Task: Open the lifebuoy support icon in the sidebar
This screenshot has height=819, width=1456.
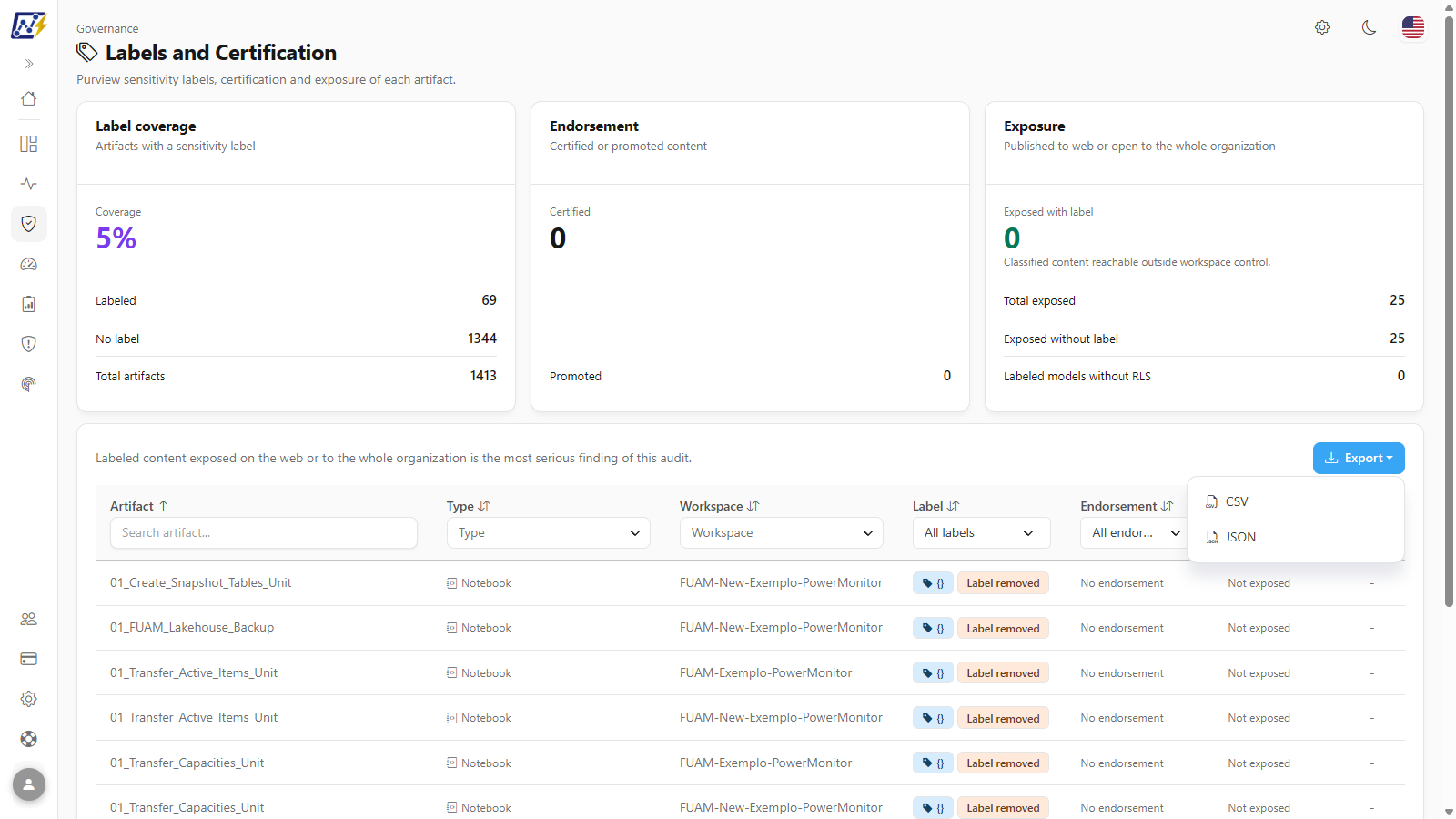Action: tap(29, 739)
